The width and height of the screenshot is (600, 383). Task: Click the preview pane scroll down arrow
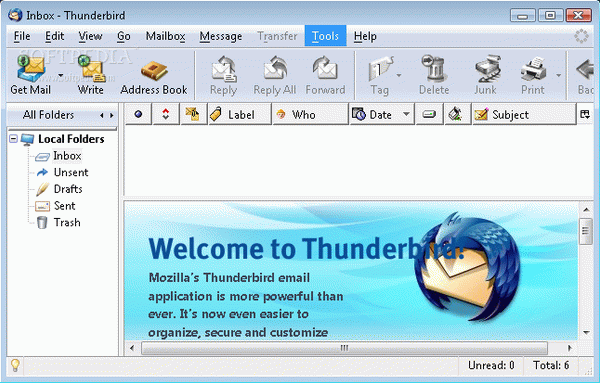(586, 332)
